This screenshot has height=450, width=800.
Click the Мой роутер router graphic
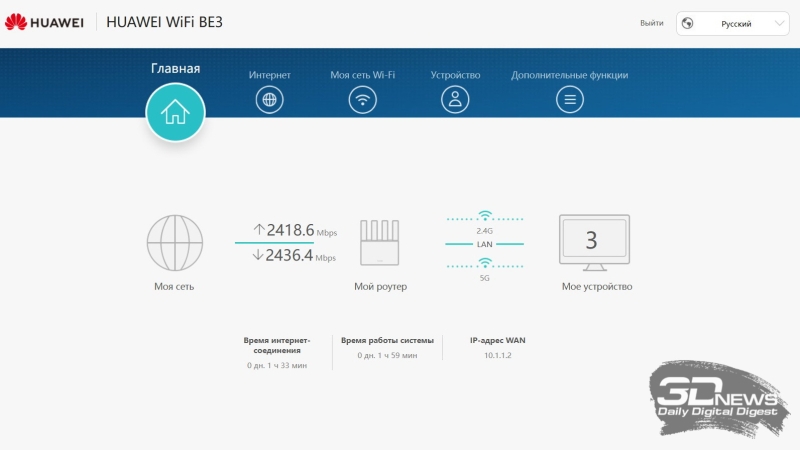(380, 243)
